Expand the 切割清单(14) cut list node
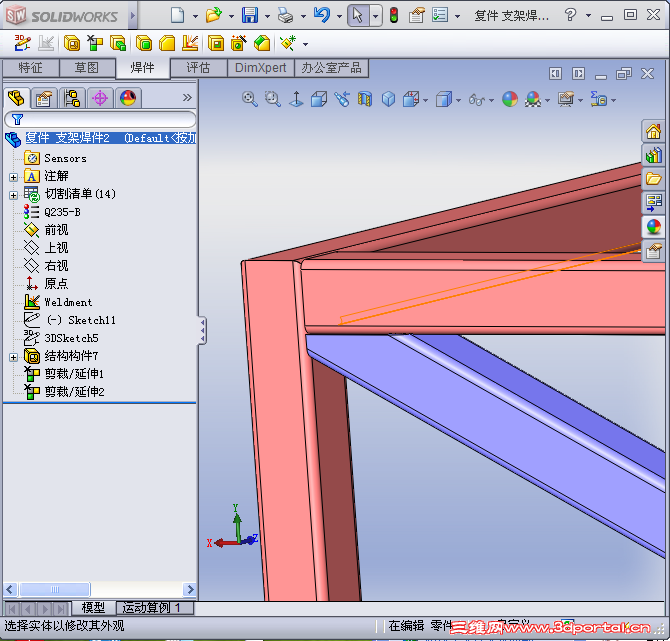 pyautogui.click(x=13, y=194)
